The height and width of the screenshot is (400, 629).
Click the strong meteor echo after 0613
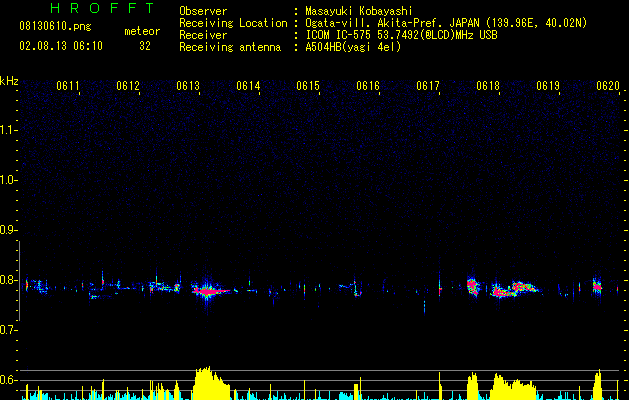coord(209,290)
